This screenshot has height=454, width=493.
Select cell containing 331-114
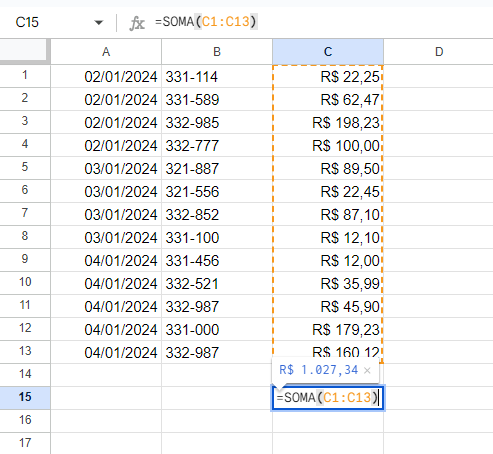(217, 76)
